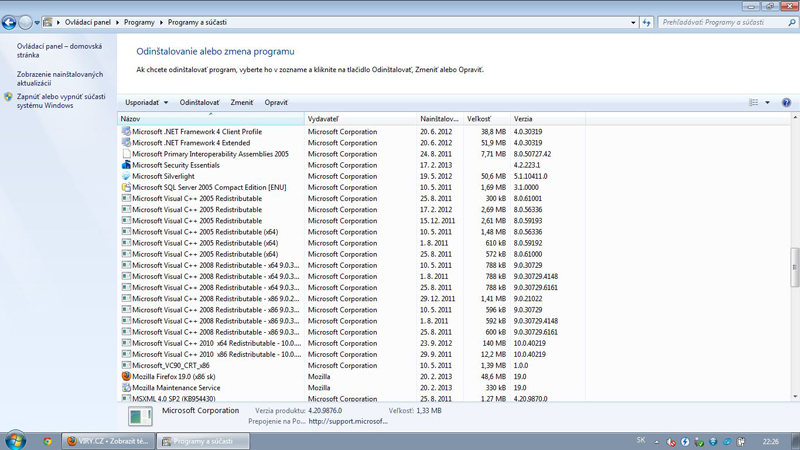Select Microsoft SQL Server 2005 Compact Edition icon

pos(126,187)
